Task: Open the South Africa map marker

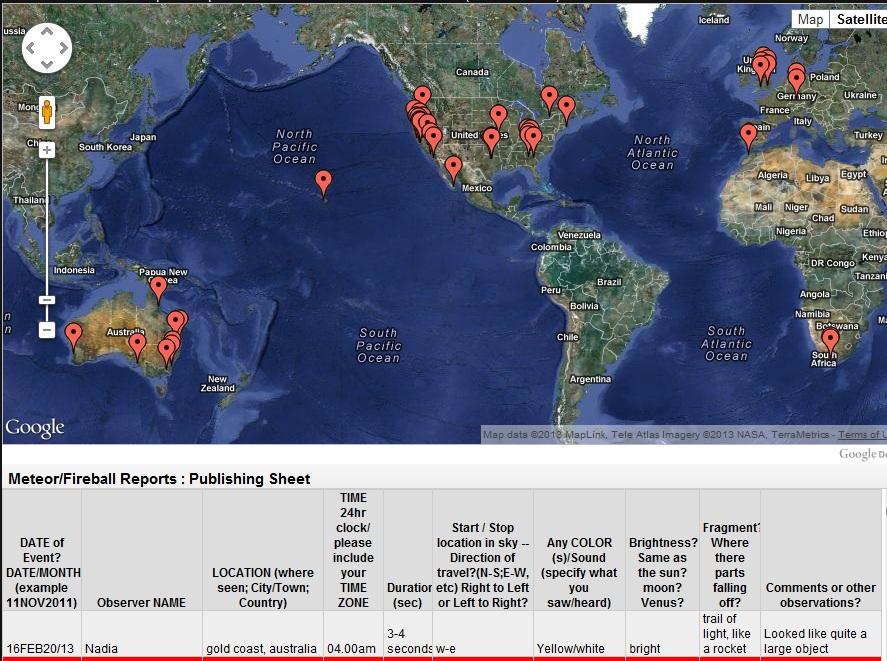Action: 829,341
